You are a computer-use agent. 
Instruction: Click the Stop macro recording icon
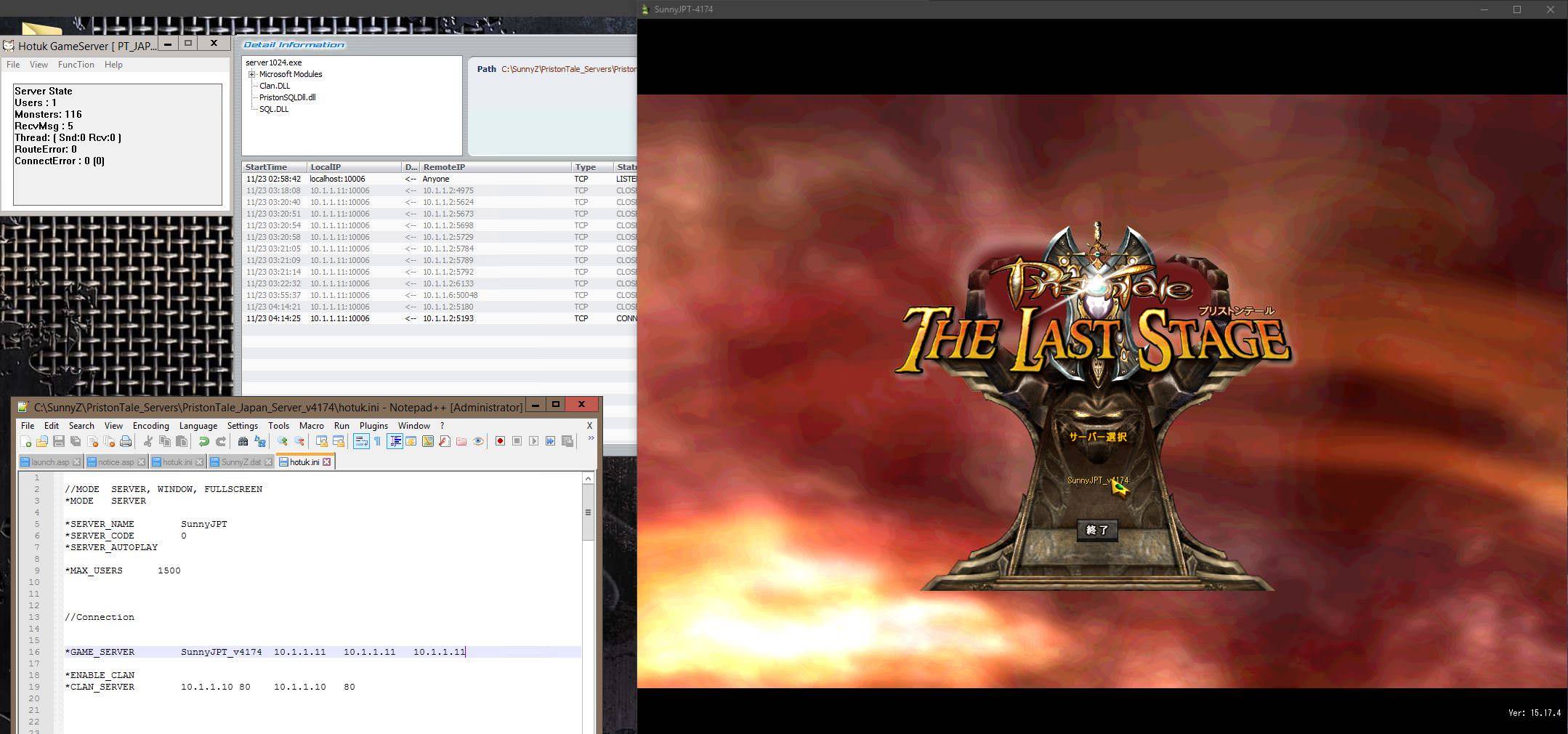coord(517,441)
